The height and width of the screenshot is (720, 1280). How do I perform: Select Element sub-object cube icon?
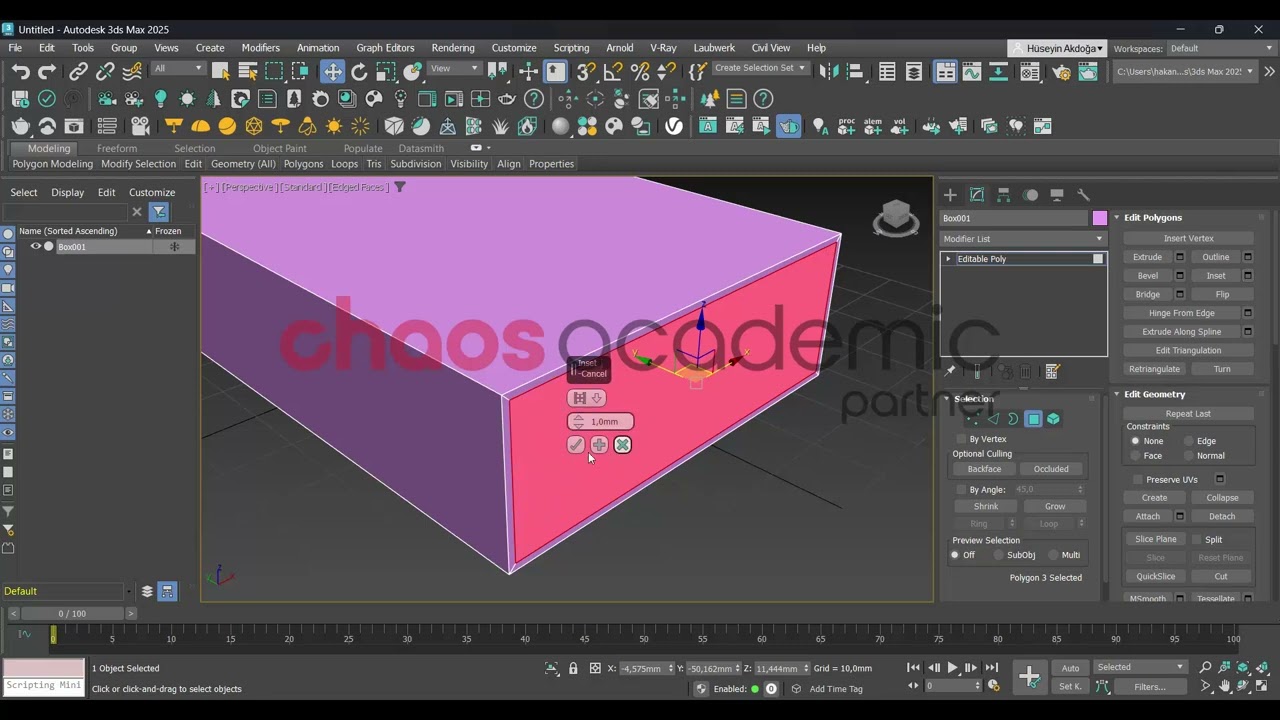[x=1053, y=419]
